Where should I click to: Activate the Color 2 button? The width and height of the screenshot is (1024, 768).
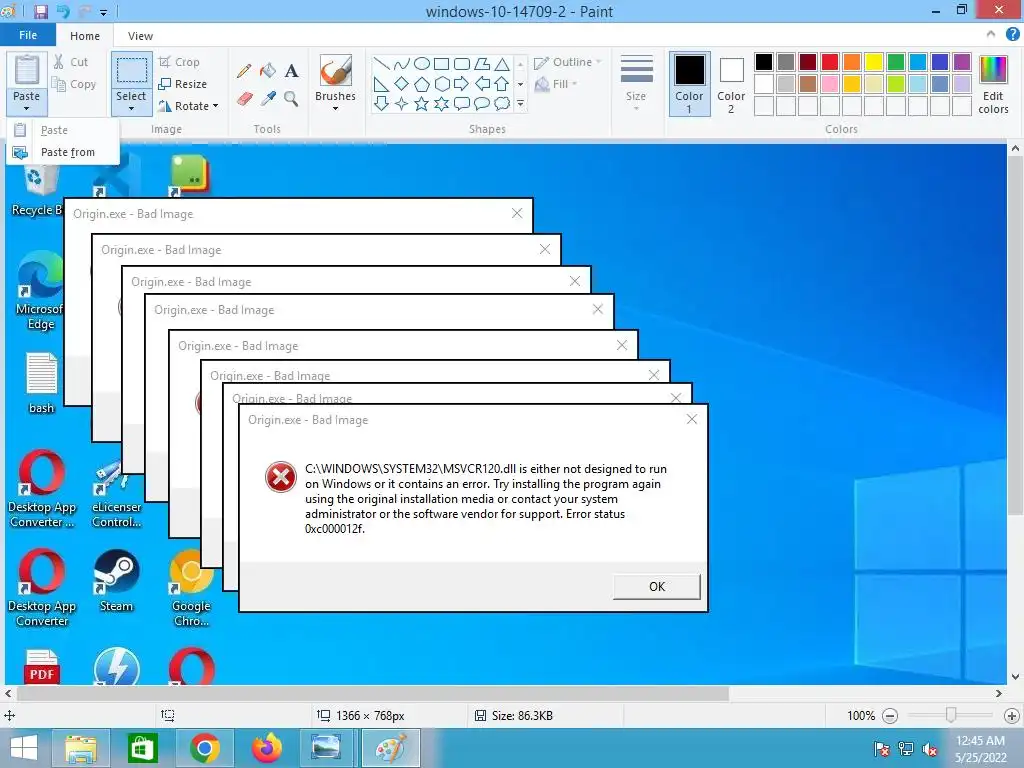[x=731, y=84]
